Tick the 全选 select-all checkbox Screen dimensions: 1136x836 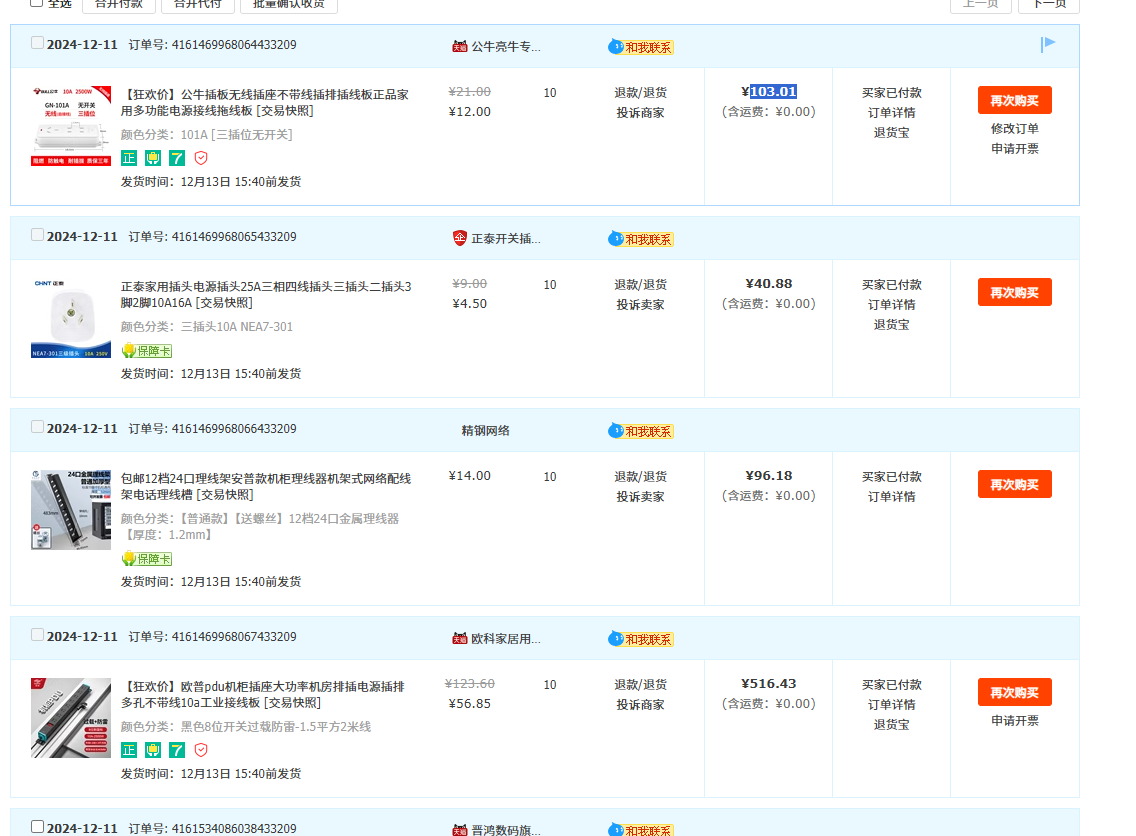(37, 2)
